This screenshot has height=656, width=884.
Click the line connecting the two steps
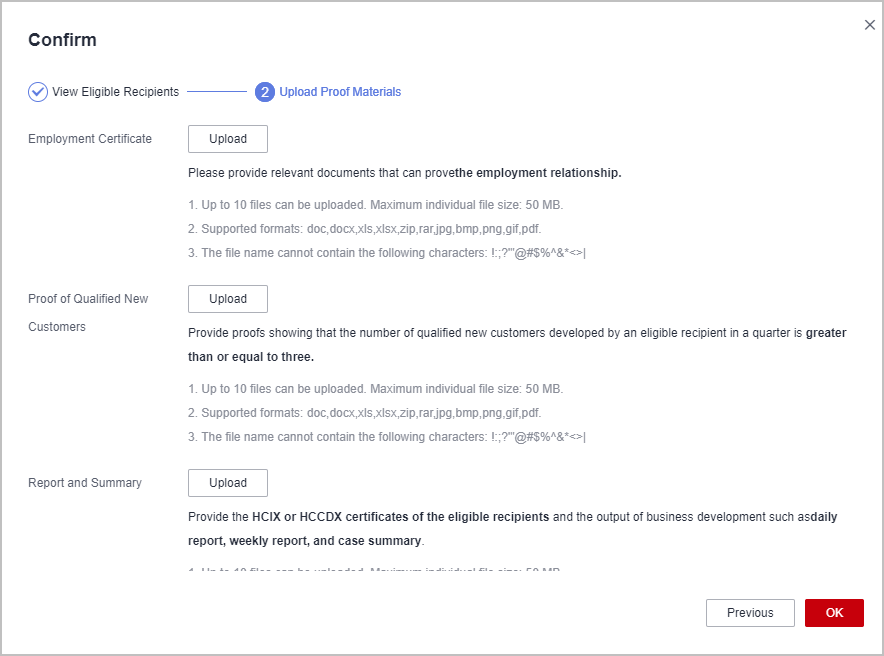216,92
